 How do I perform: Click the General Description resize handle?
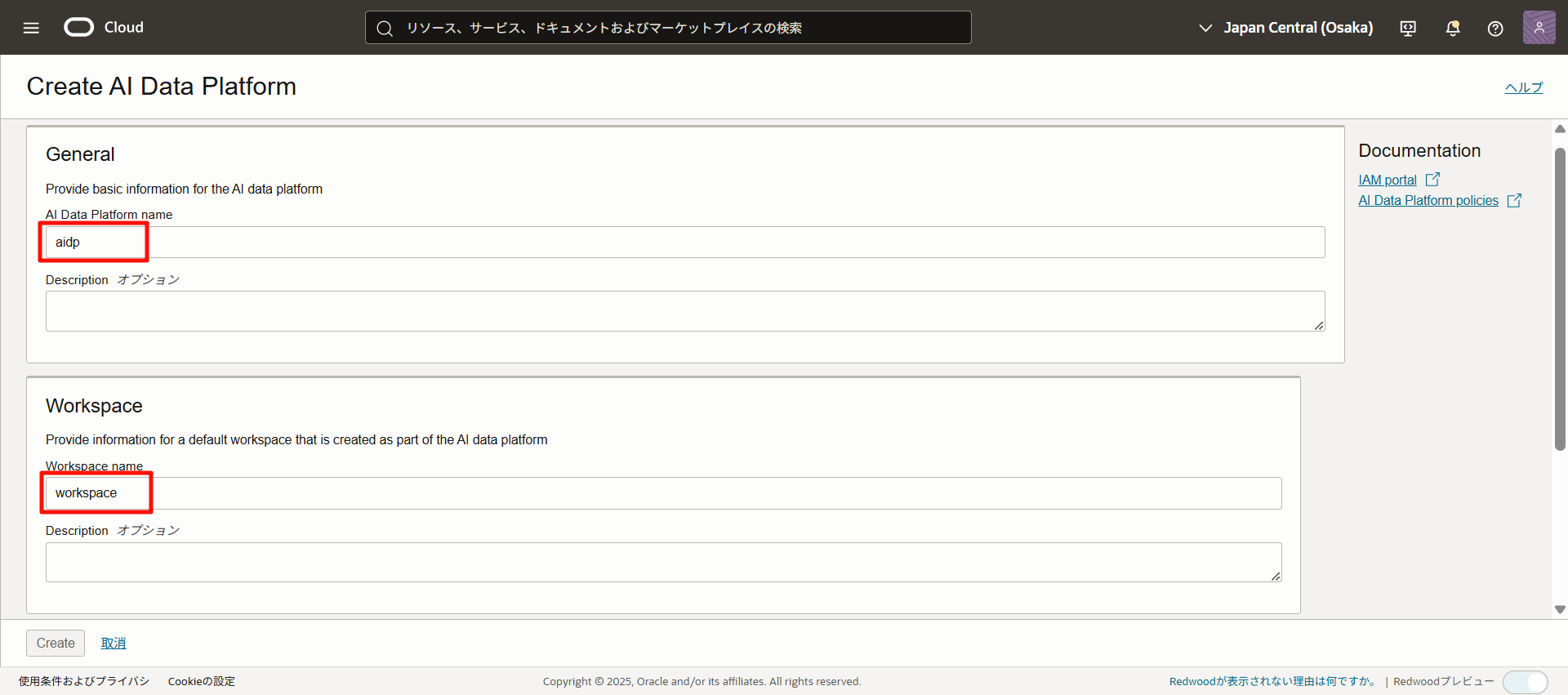1319,325
